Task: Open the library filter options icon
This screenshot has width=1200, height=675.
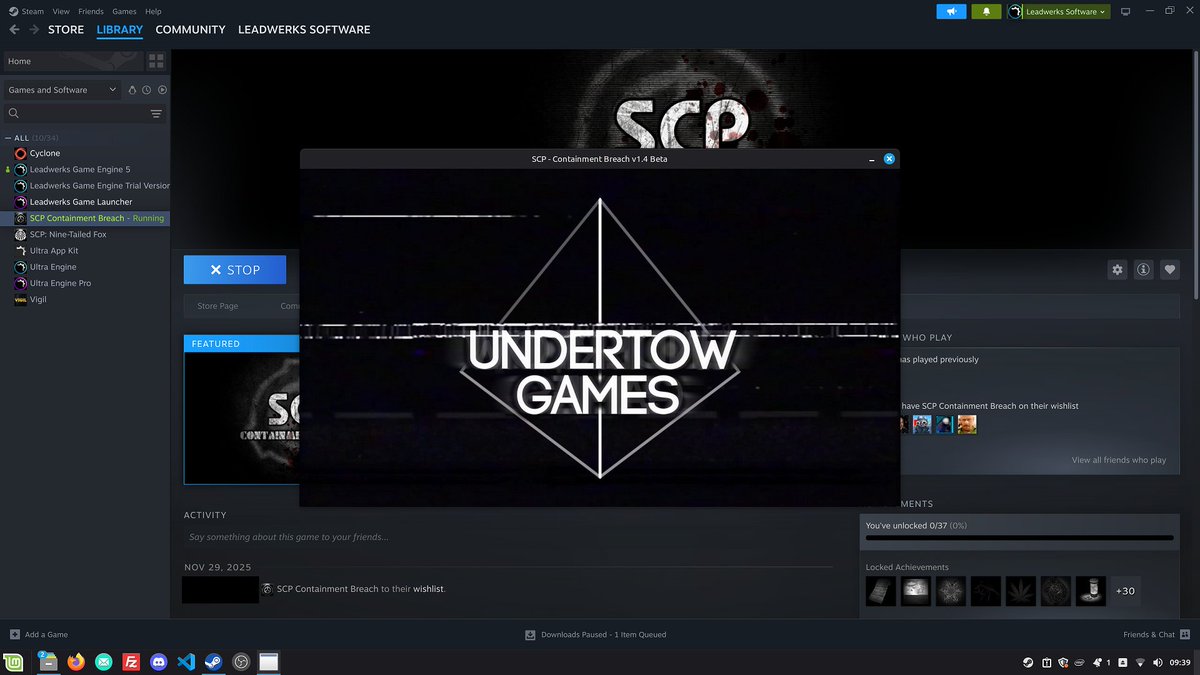Action: [x=156, y=113]
